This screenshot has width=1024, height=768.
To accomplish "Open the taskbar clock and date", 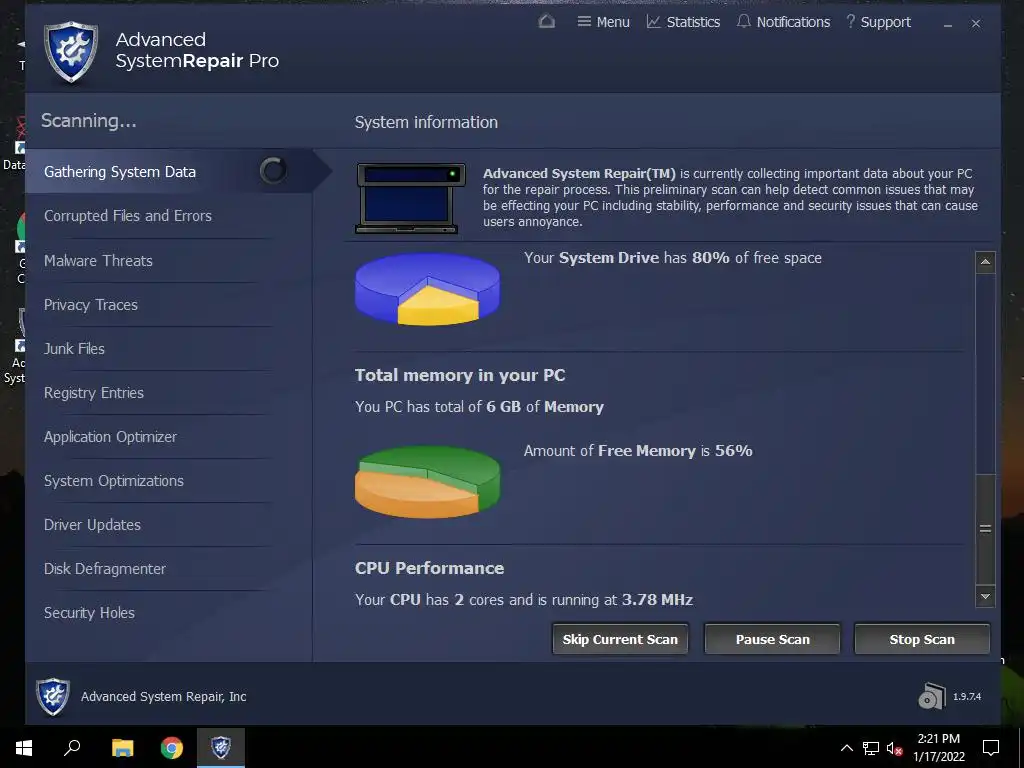I will pyautogui.click(x=938, y=748).
